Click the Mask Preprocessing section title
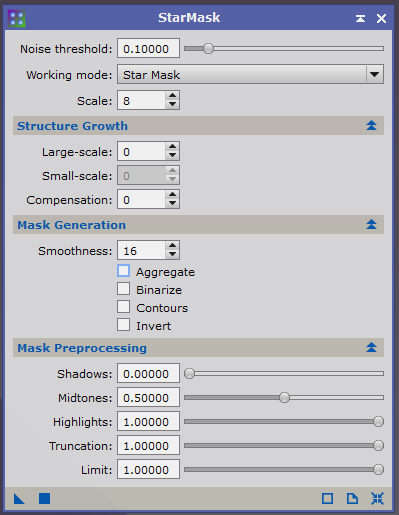The image size is (399, 515). (x=82, y=348)
